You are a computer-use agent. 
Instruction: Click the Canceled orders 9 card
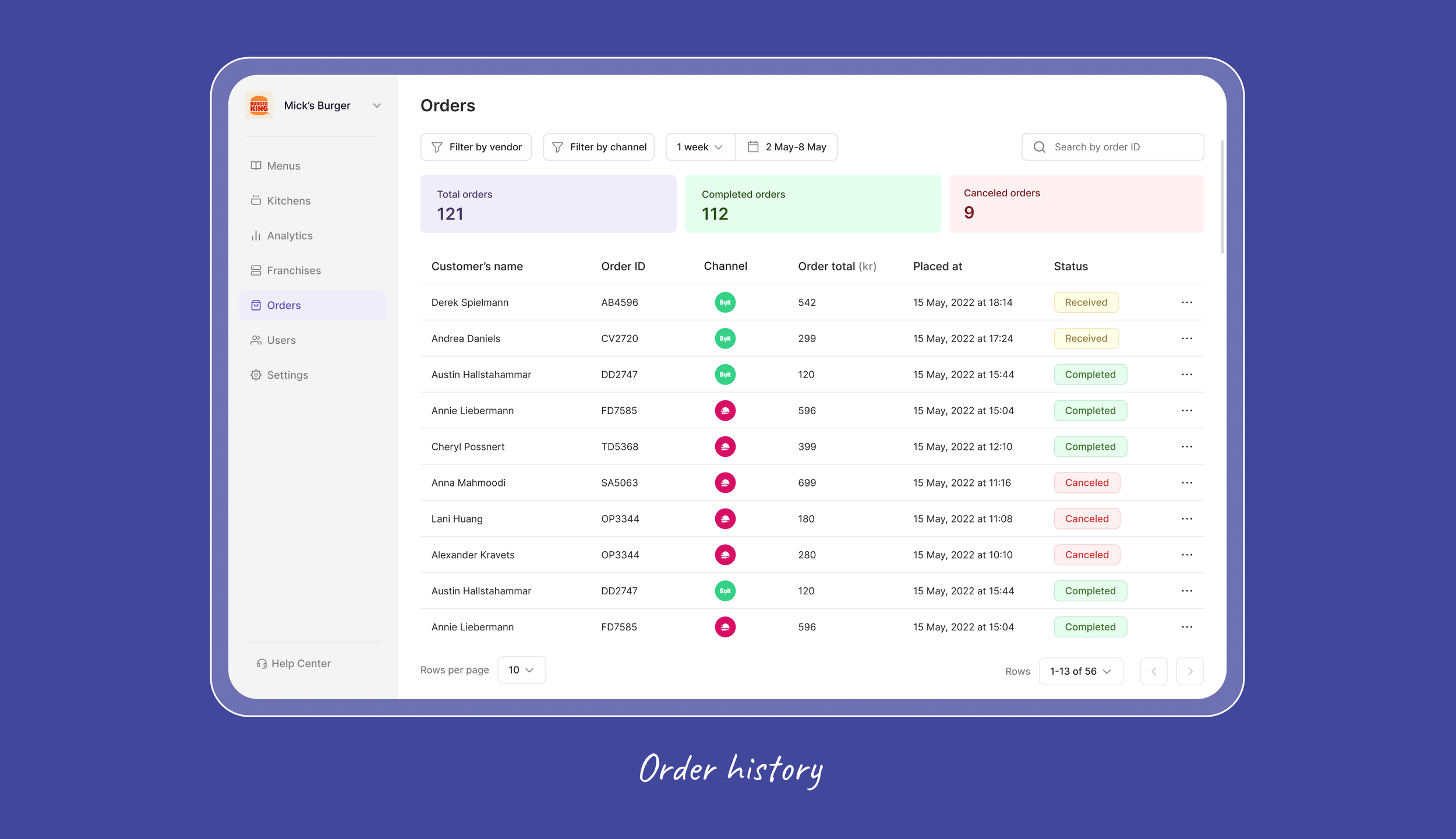(1077, 204)
